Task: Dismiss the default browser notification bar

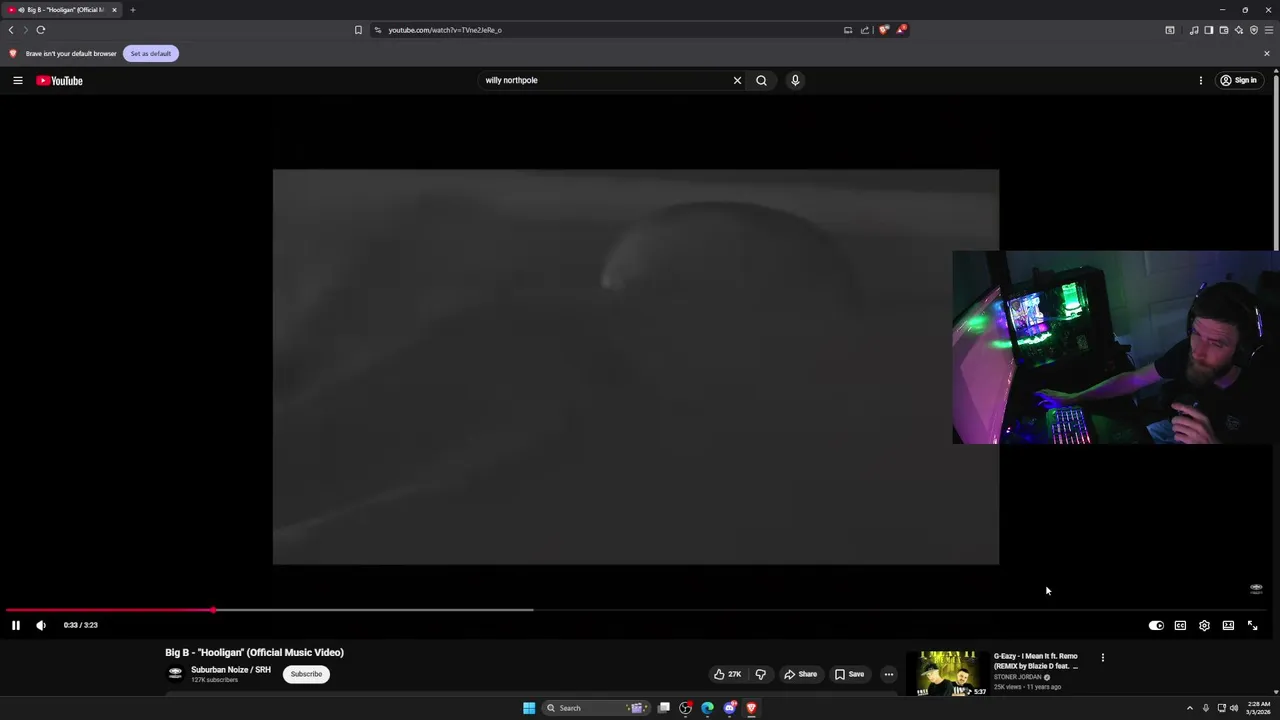Action: 1267,53
